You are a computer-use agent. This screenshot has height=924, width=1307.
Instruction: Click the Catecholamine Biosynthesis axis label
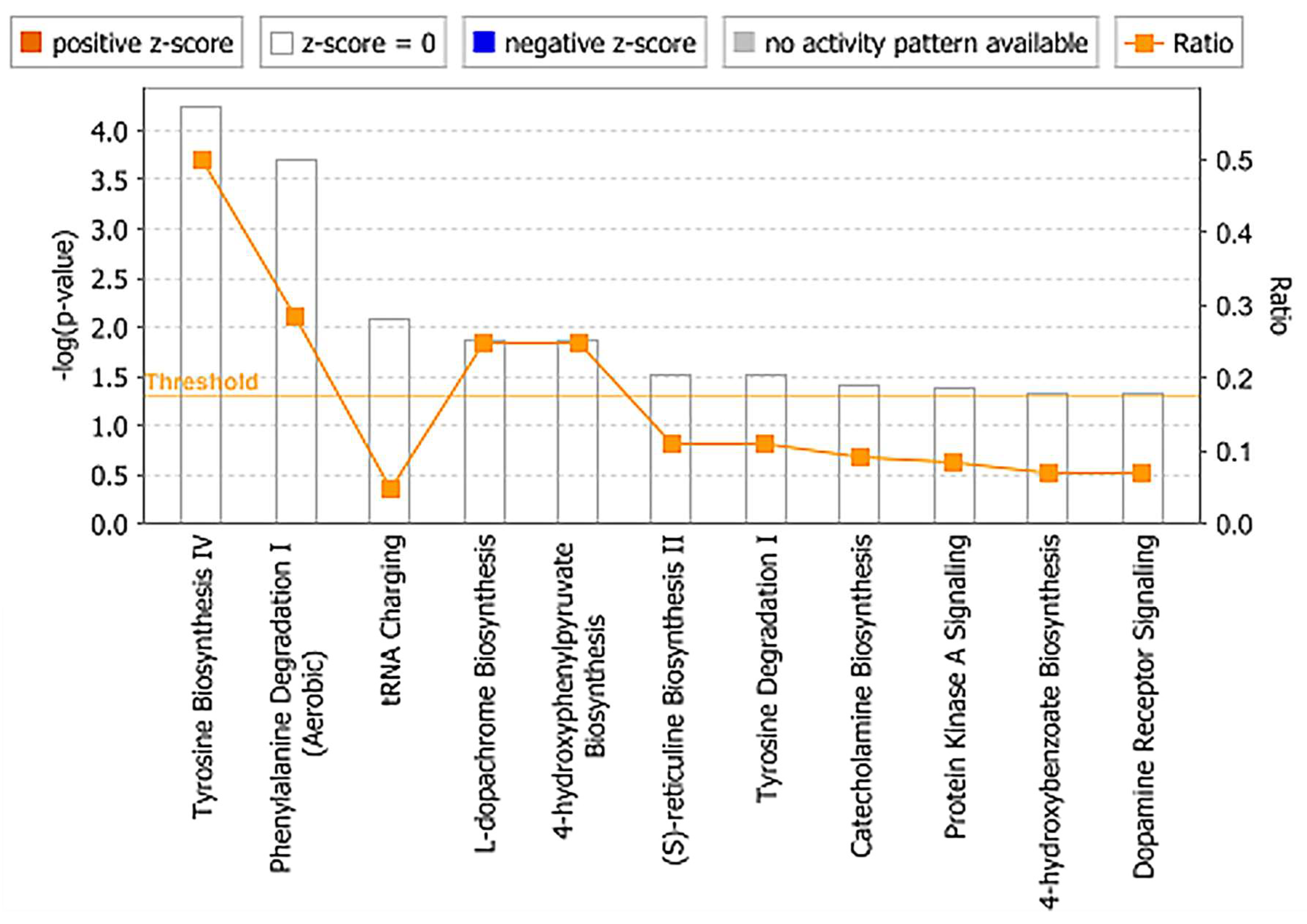tap(860, 694)
